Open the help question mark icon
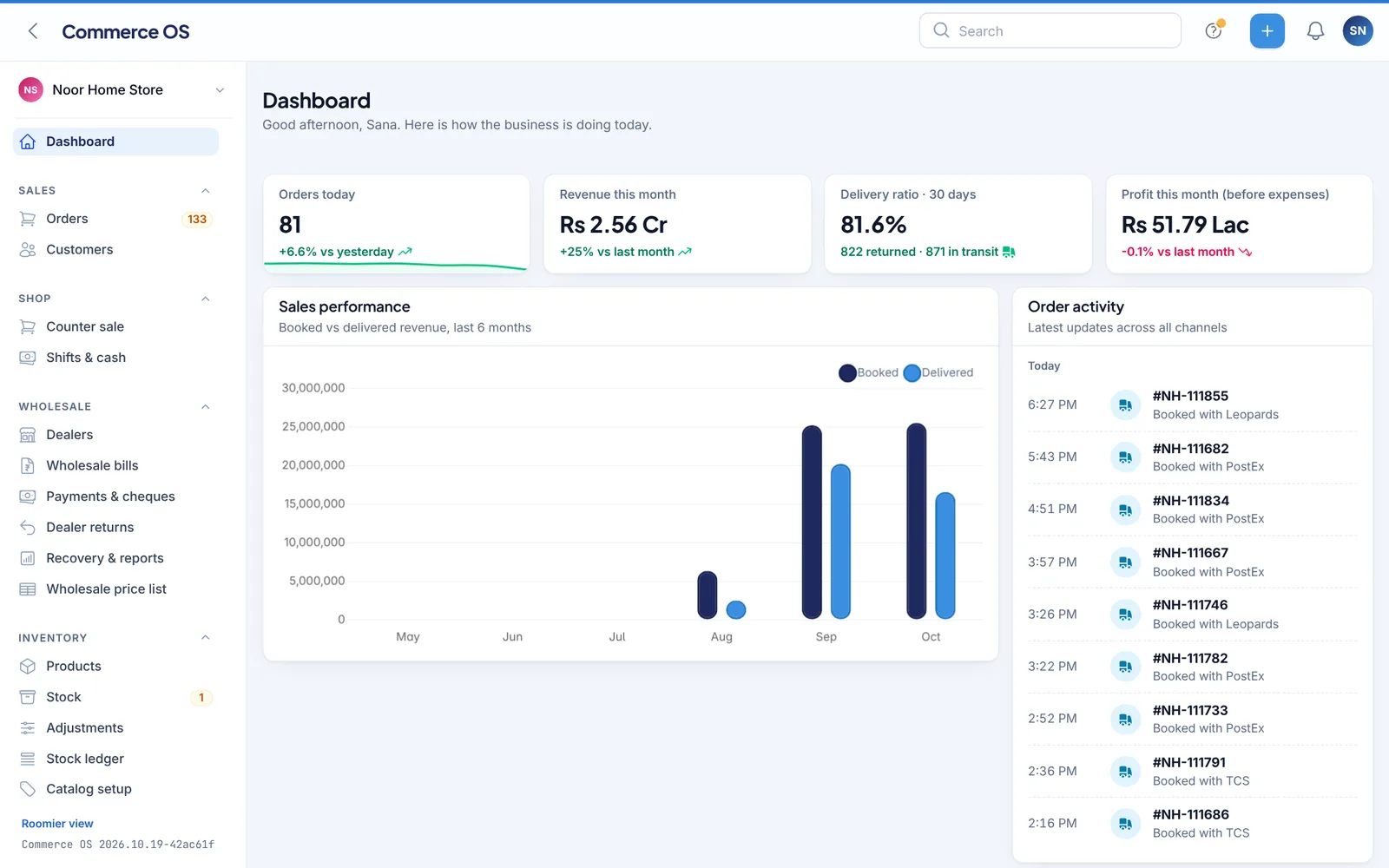The height and width of the screenshot is (868, 1389). point(1214,31)
